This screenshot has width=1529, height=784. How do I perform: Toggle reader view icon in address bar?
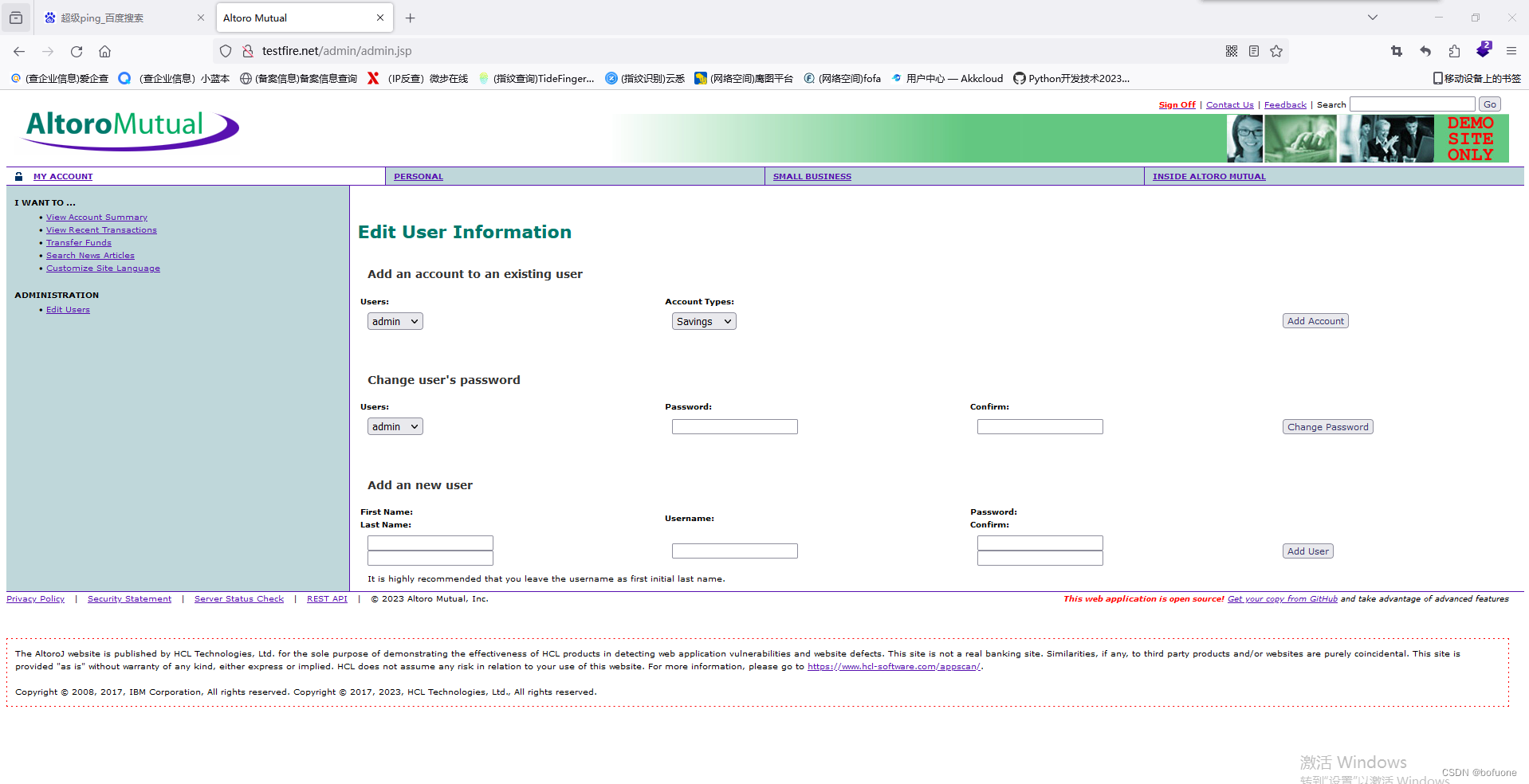tap(1254, 51)
